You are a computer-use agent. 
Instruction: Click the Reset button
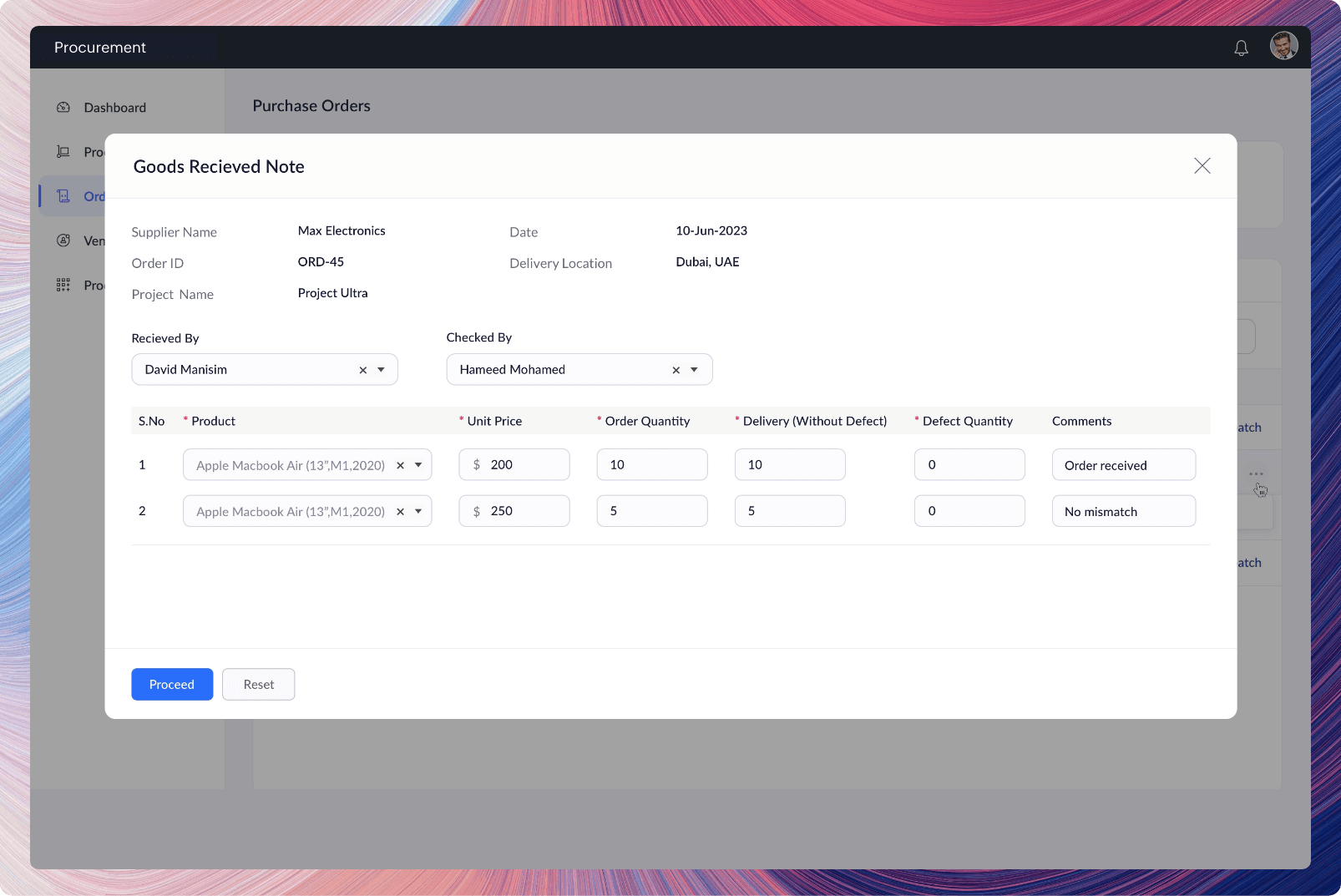point(259,684)
